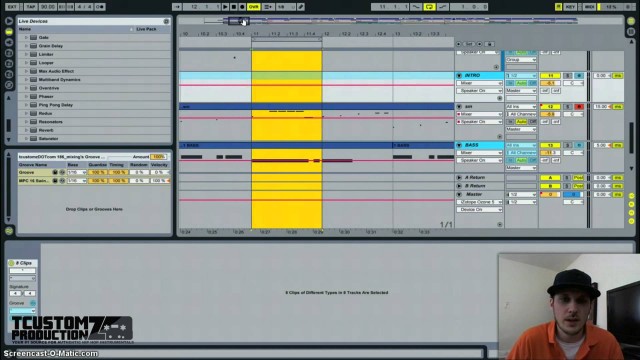This screenshot has height=360, width=640.
Task: Select Saturator in the device list
Action: (x=48, y=139)
